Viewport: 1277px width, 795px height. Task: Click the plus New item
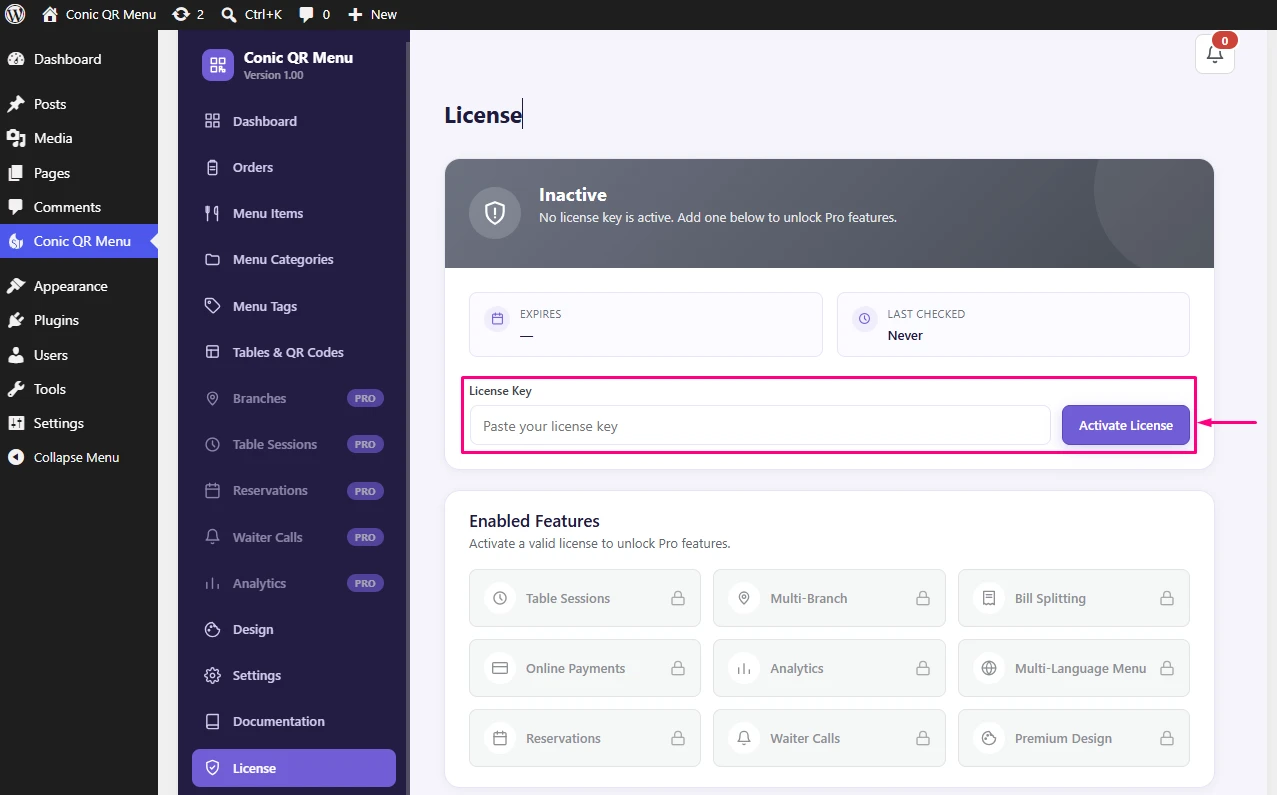pos(372,14)
